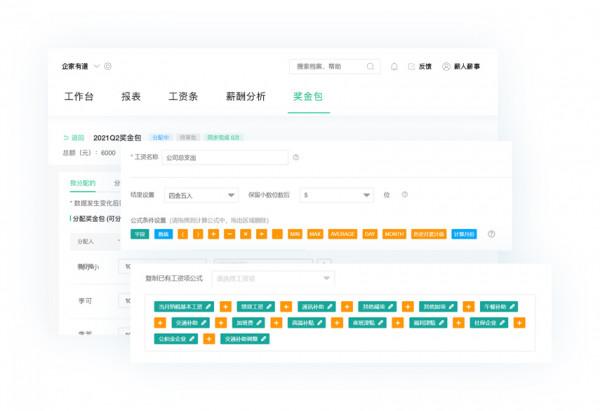Edit pencil on the 通讯补助 tag
The image size is (600, 411).
tap(330, 307)
